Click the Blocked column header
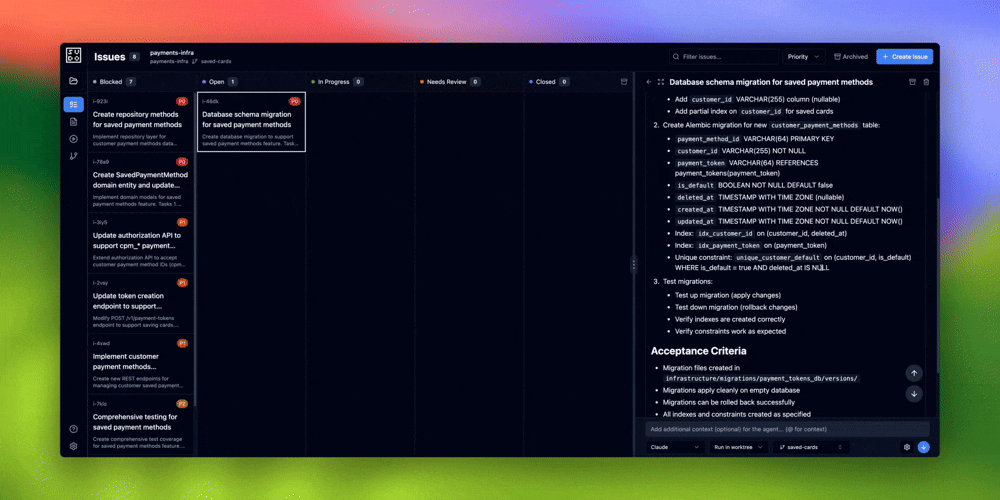This screenshot has width=1000, height=500. [x=110, y=82]
